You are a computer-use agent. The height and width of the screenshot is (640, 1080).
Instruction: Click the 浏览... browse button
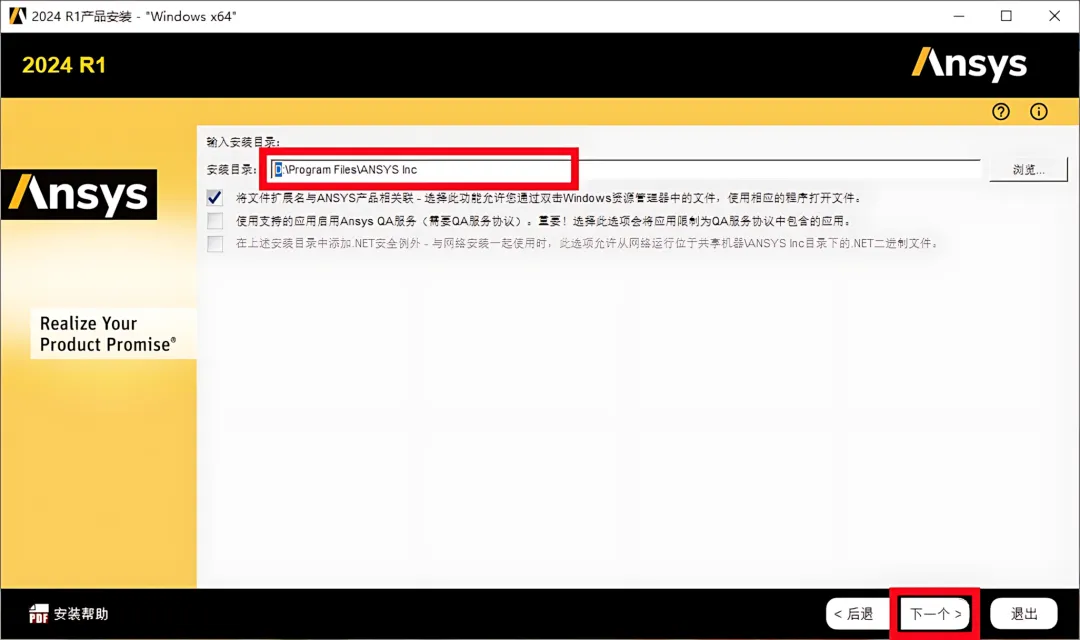click(x=1028, y=169)
